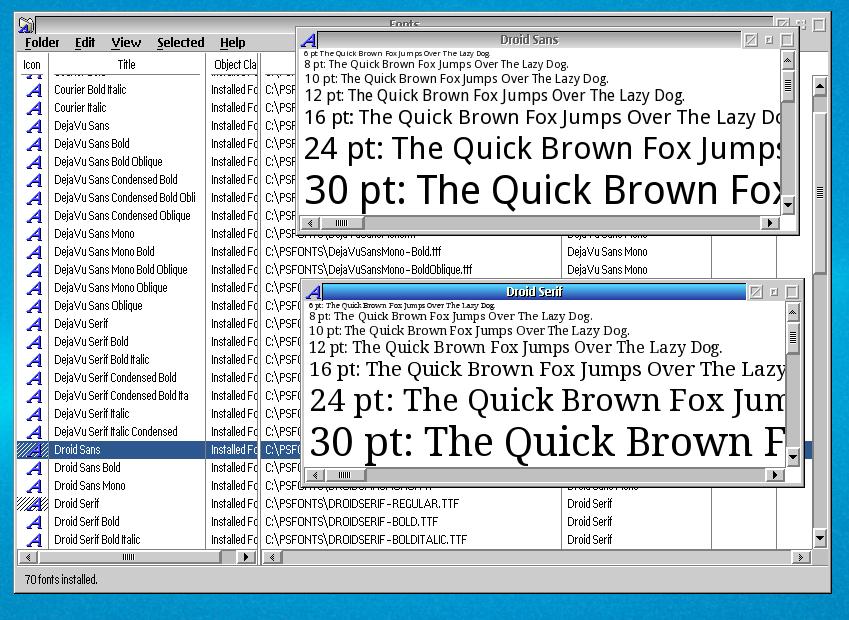The width and height of the screenshot is (849, 620).
Task: Click the DejaVu Sans Mono font icon
Action: (x=34, y=234)
